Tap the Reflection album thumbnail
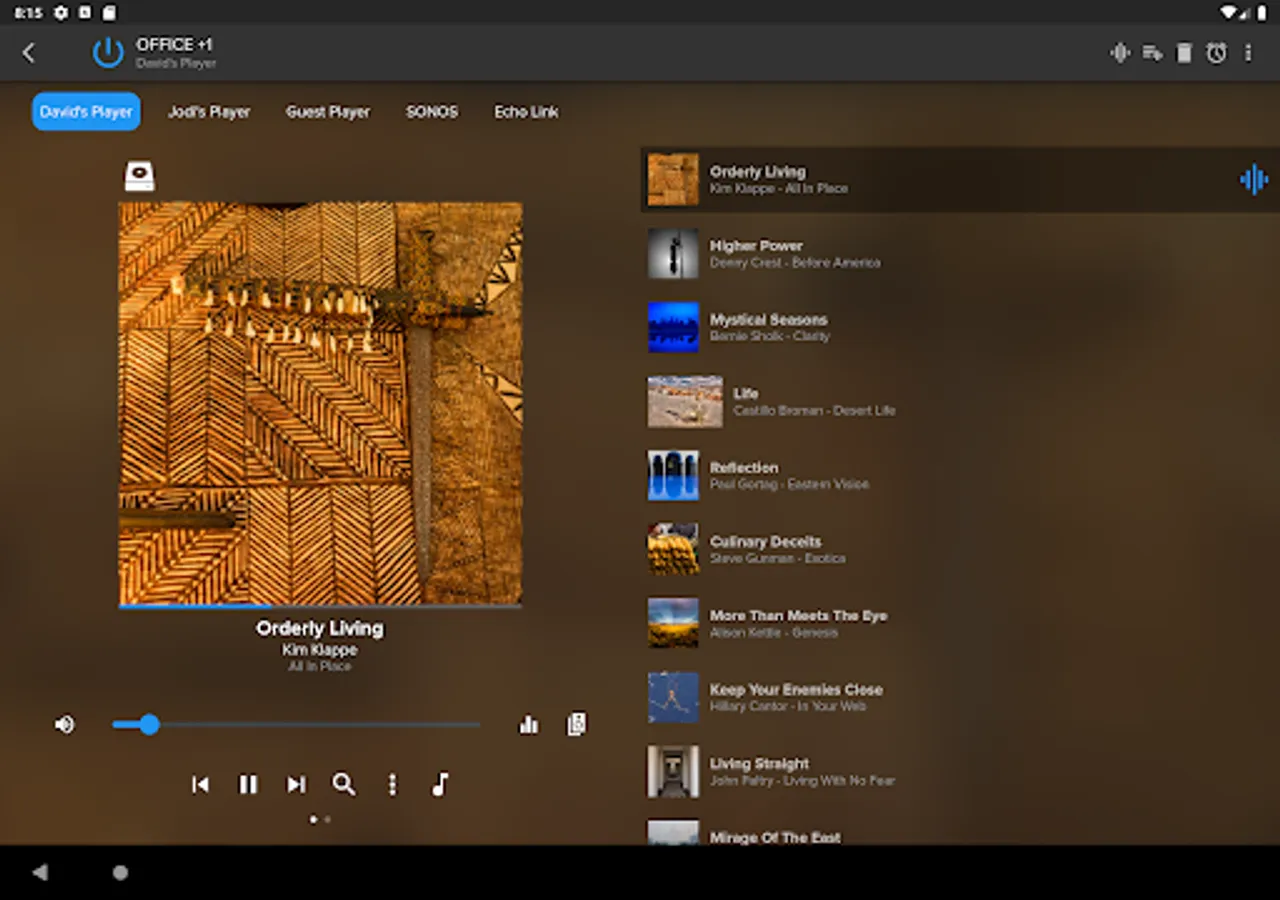The height and width of the screenshot is (900, 1280). pyautogui.click(x=673, y=476)
